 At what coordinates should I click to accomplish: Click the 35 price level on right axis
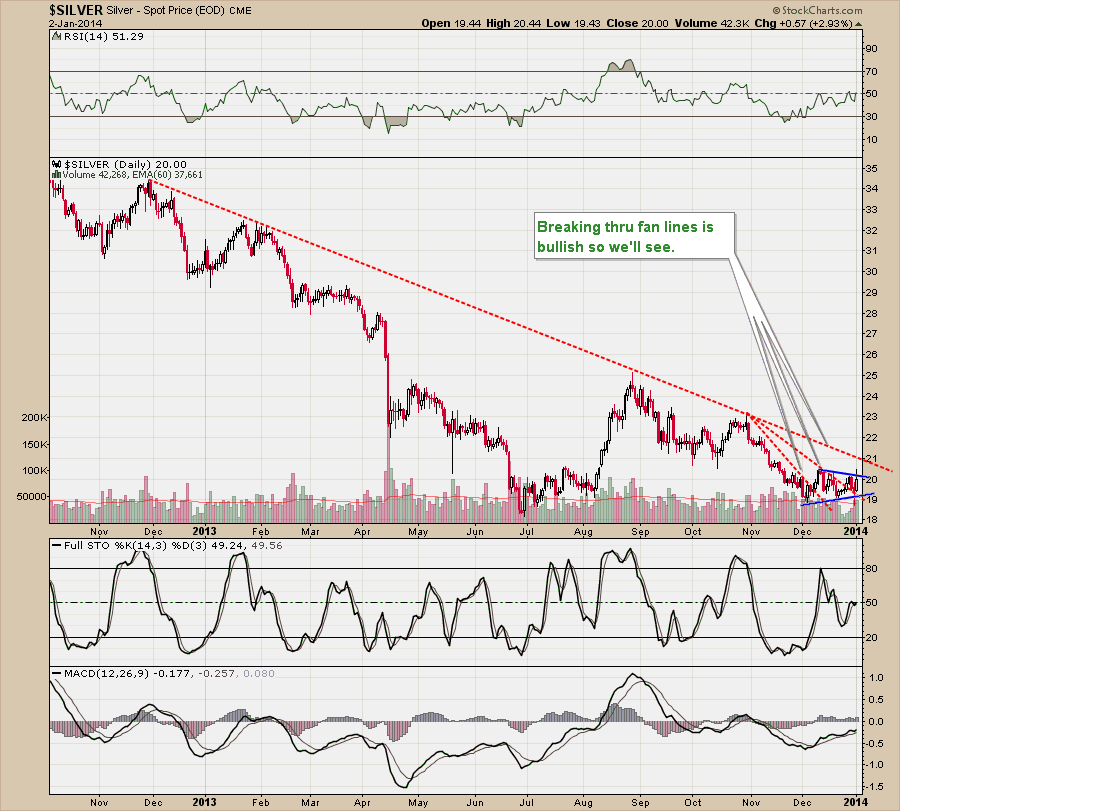coord(871,169)
